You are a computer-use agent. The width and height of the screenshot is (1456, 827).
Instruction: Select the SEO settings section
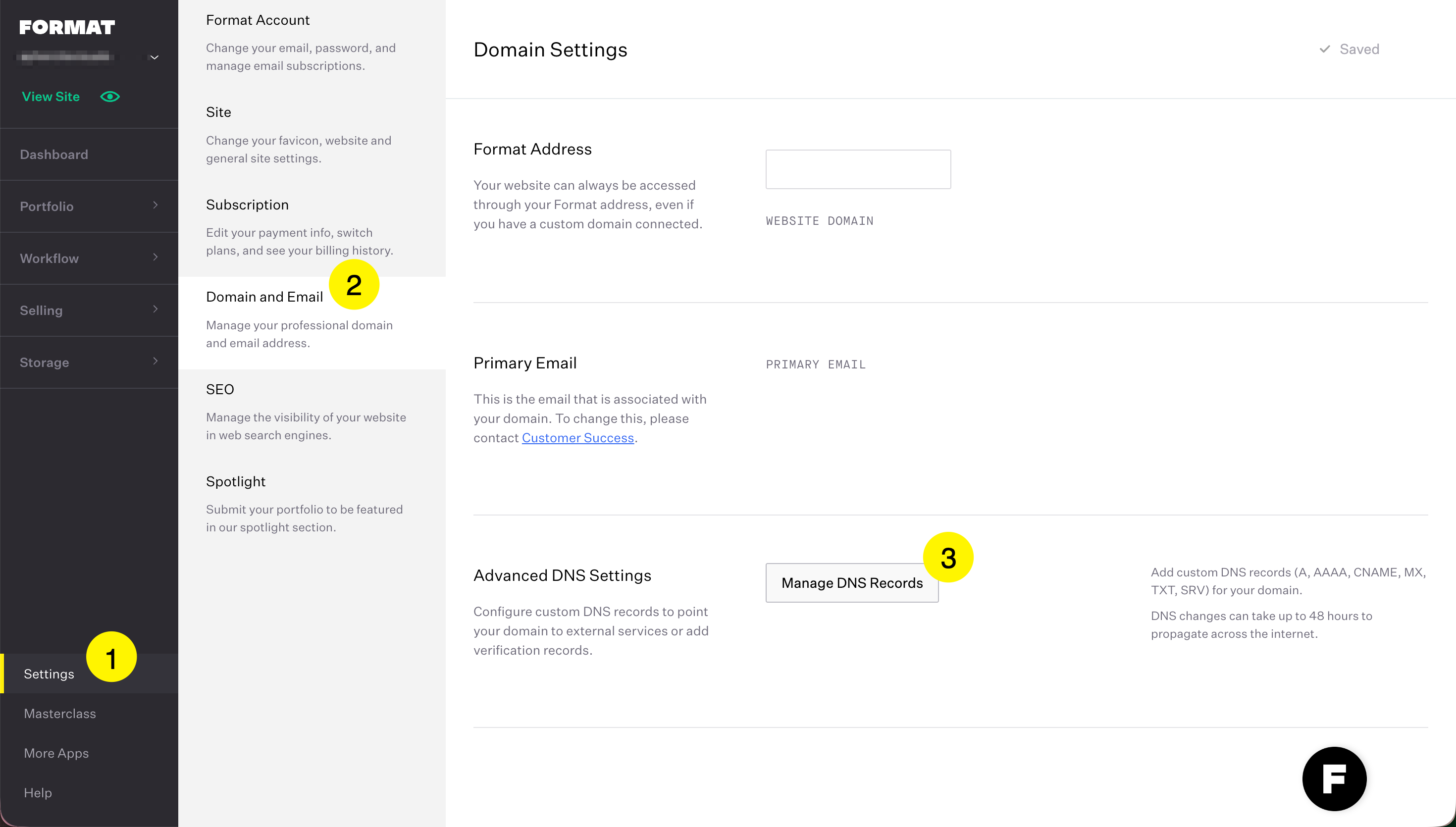pyautogui.click(x=220, y=389)
